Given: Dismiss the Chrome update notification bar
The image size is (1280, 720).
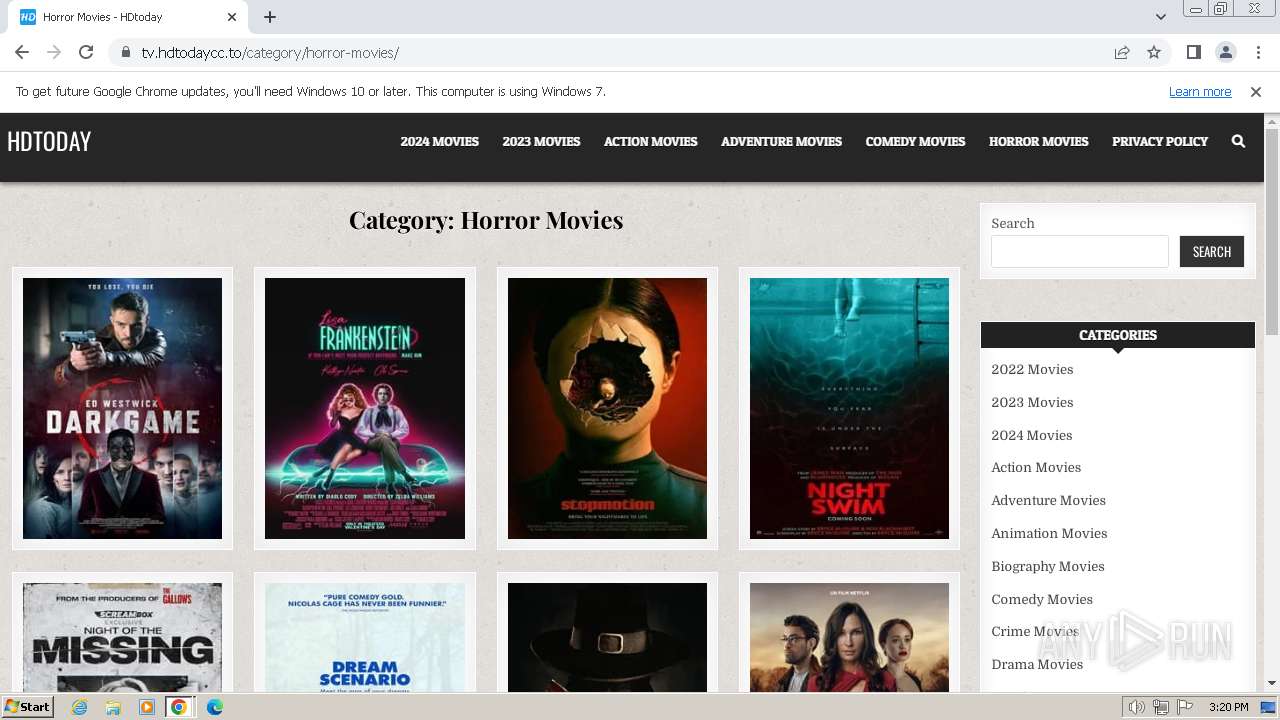Looking at the screenshot, I should point(1256,92).
